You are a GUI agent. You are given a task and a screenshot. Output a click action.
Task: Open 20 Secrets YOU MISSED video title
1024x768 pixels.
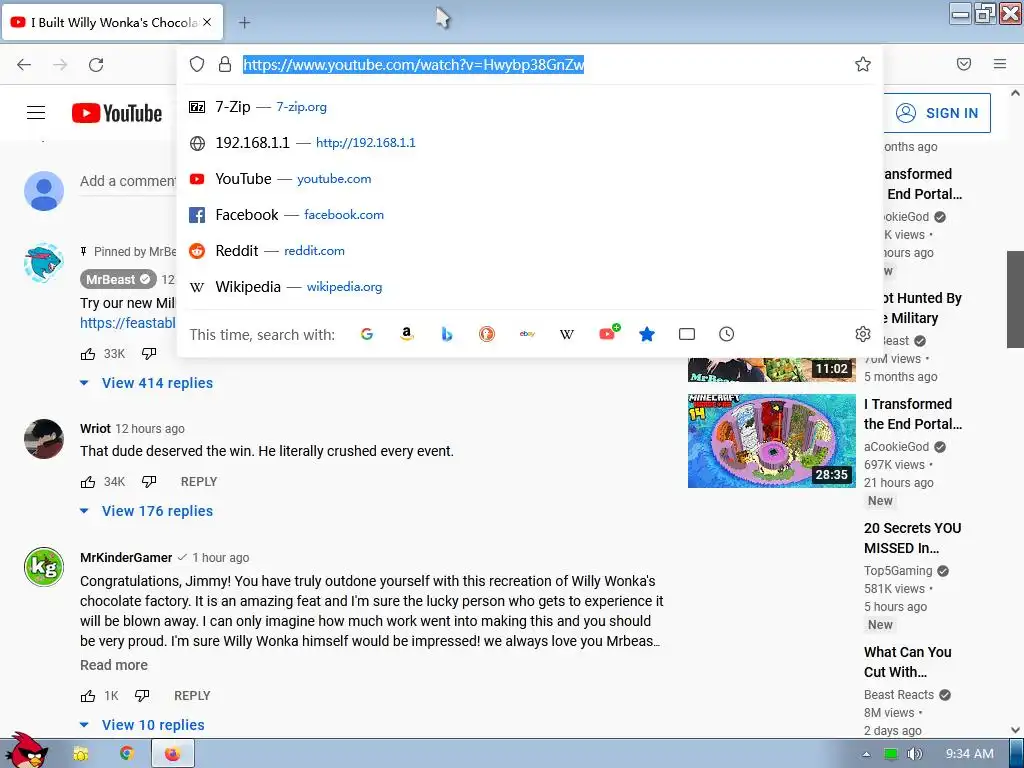click(912, 538)
